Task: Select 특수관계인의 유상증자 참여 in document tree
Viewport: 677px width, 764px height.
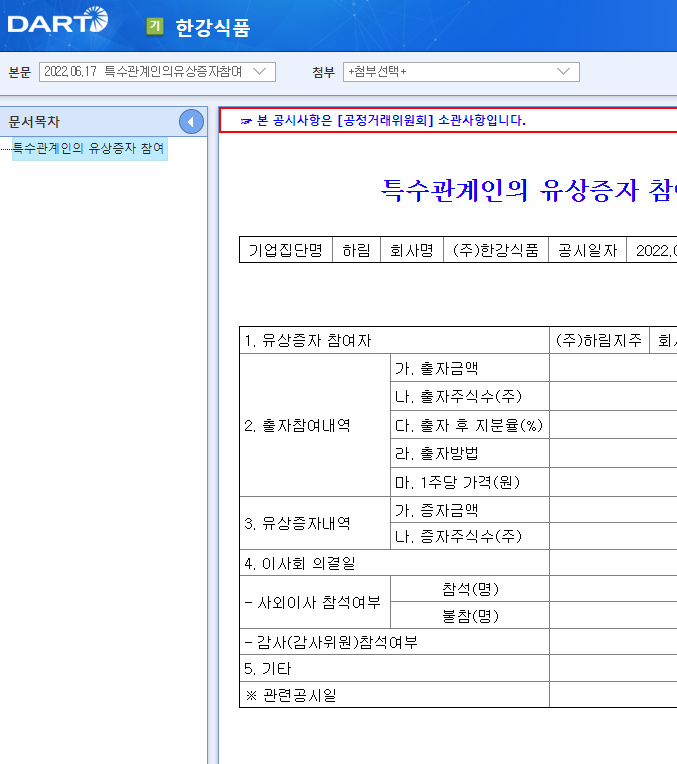Action: point(89,148)
